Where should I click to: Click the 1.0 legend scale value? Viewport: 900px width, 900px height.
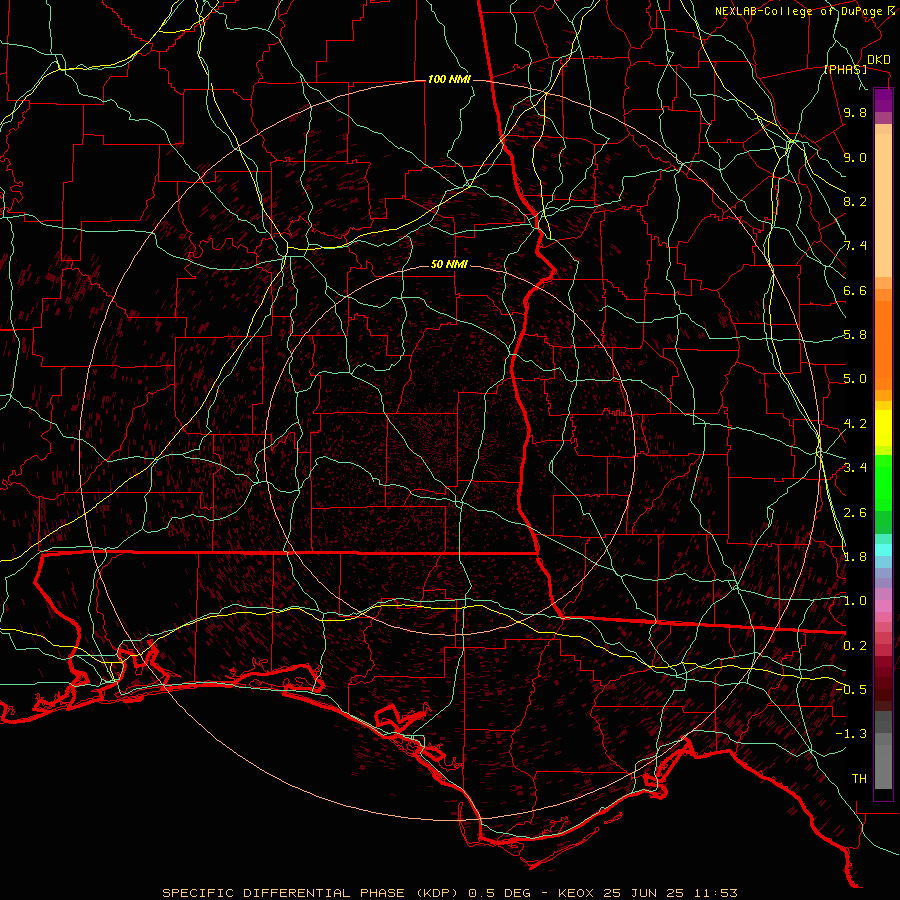click(x=855, y=601)
